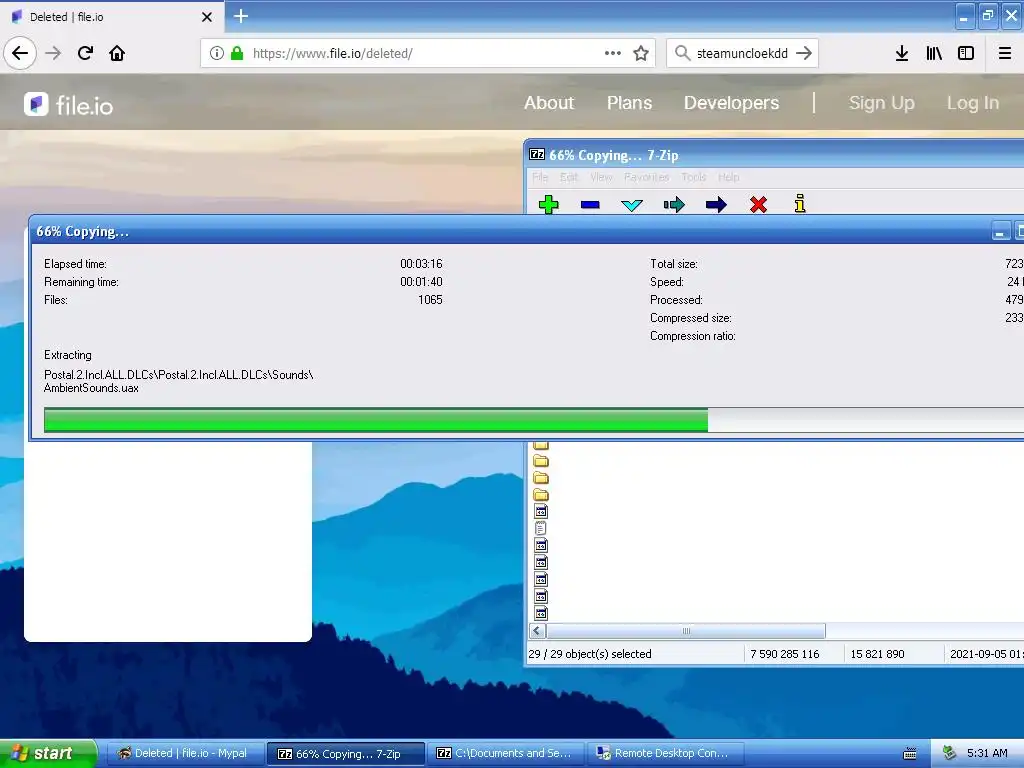
Task: Click the 5:31 AM taskbar clock
Action: click(x=987, y=753)
